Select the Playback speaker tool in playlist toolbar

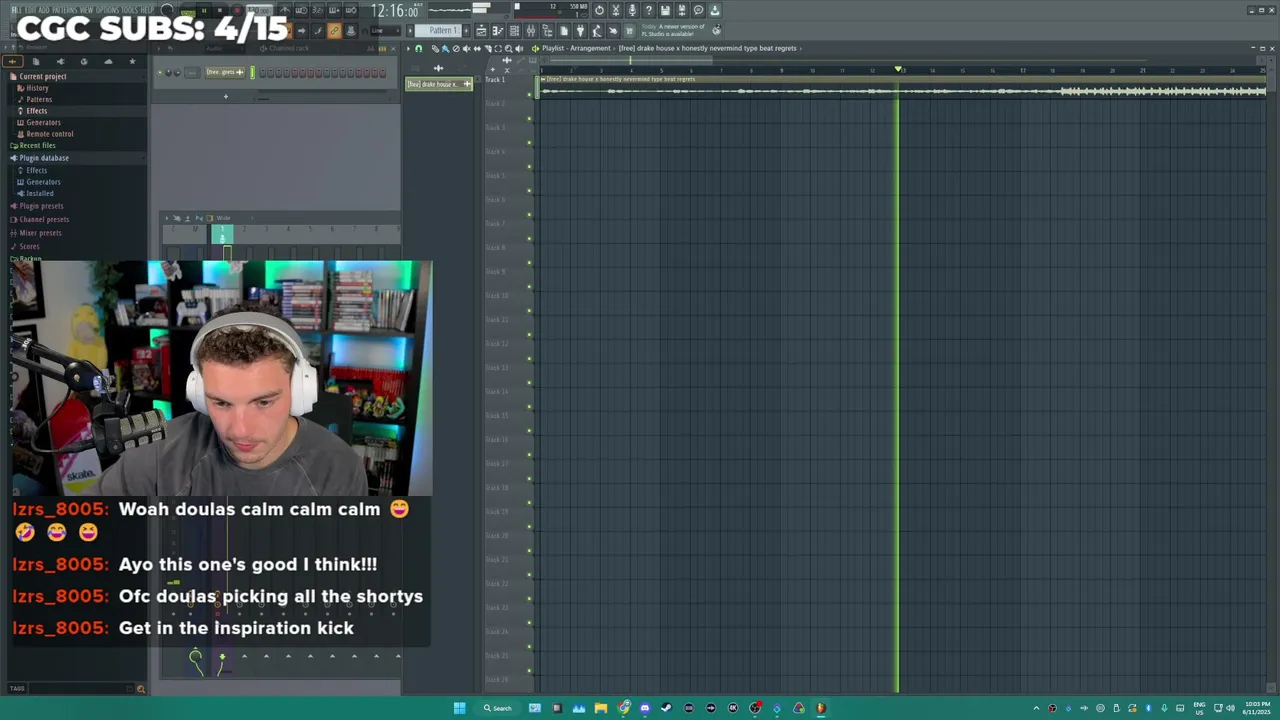(519, 48)
